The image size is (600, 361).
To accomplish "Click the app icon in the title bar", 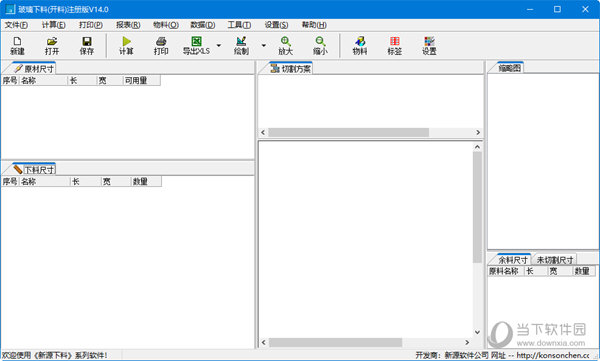I will pyautogui.click(x=10, y=9).
